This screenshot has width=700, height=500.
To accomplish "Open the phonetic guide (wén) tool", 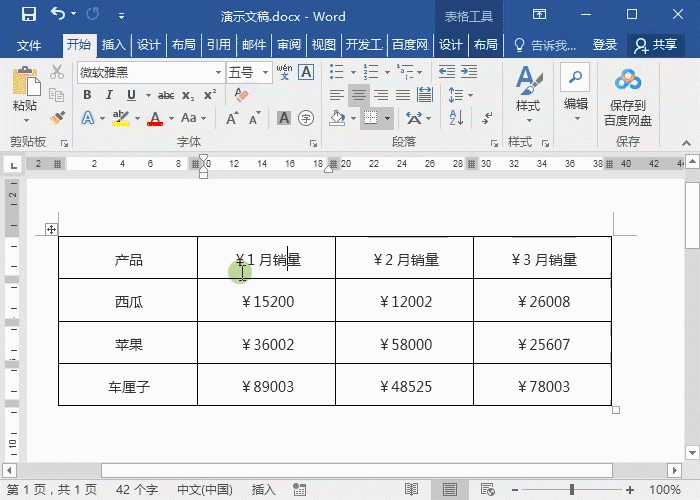I will [x=284, y=72].
